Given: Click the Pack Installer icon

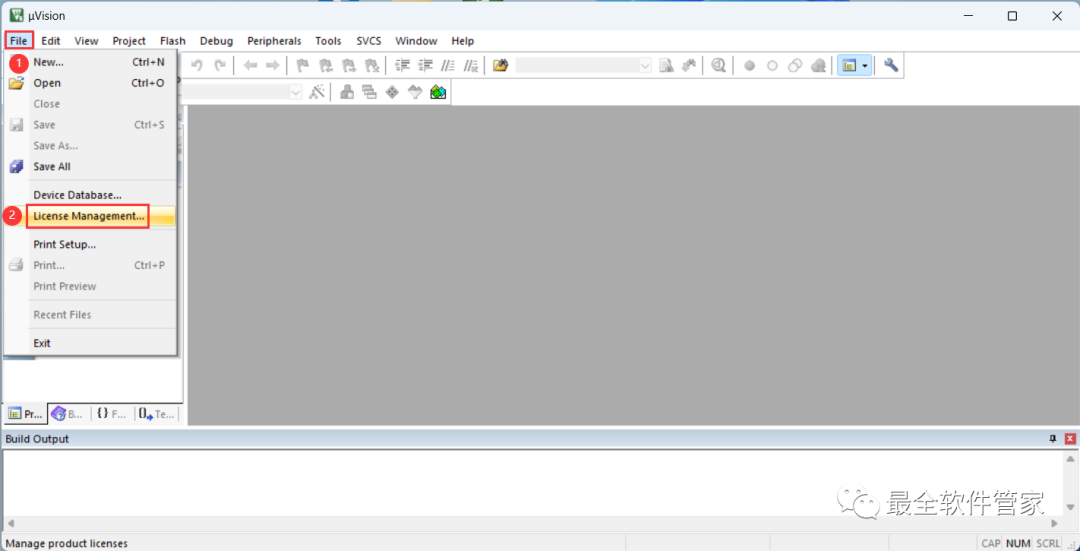Looking at the screenshot, I should [x=438, y=92].
